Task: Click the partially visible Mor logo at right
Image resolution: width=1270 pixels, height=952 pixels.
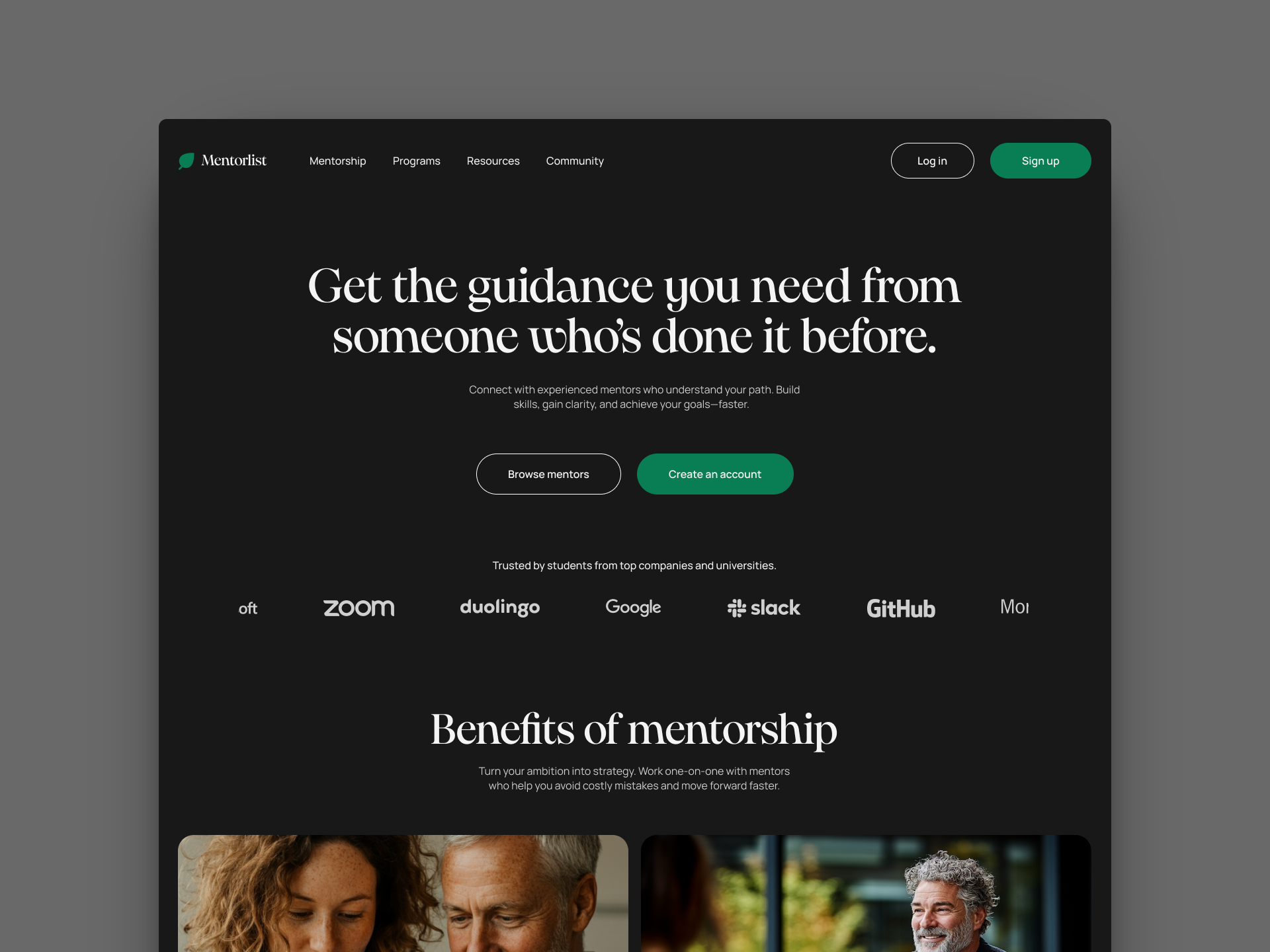Action: pos(1014,607)
